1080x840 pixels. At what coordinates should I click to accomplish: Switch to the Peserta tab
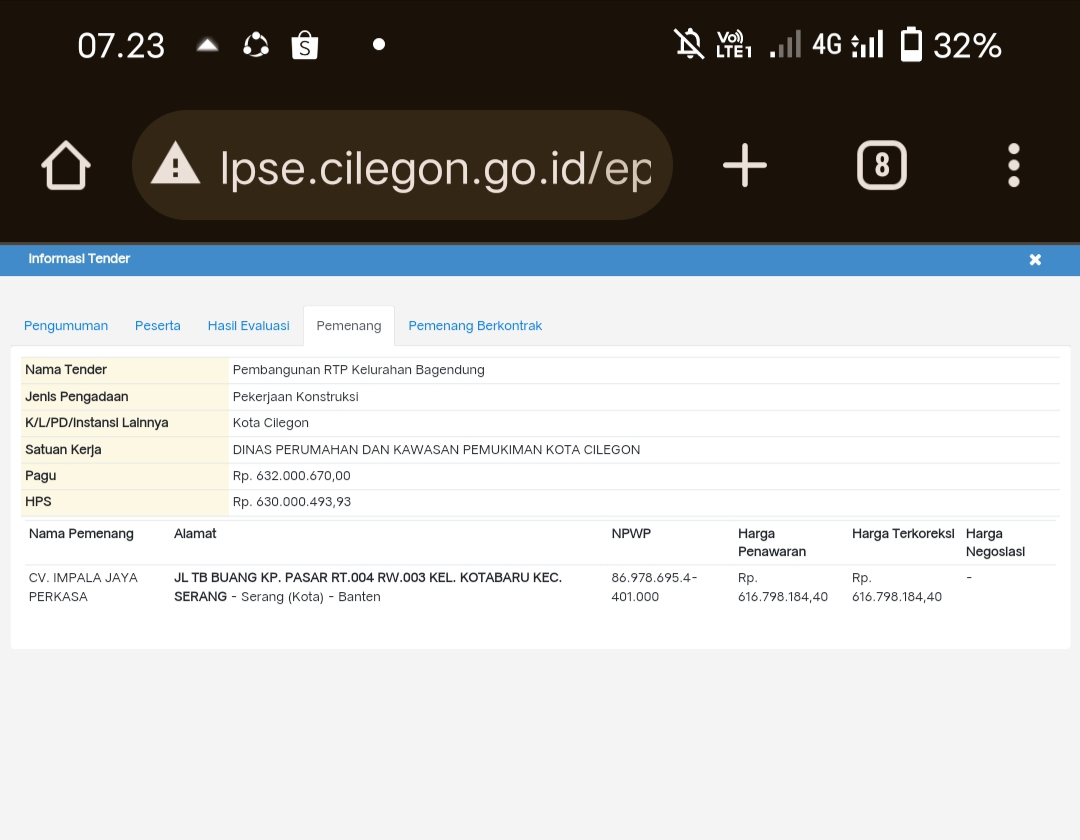[158, 326]
